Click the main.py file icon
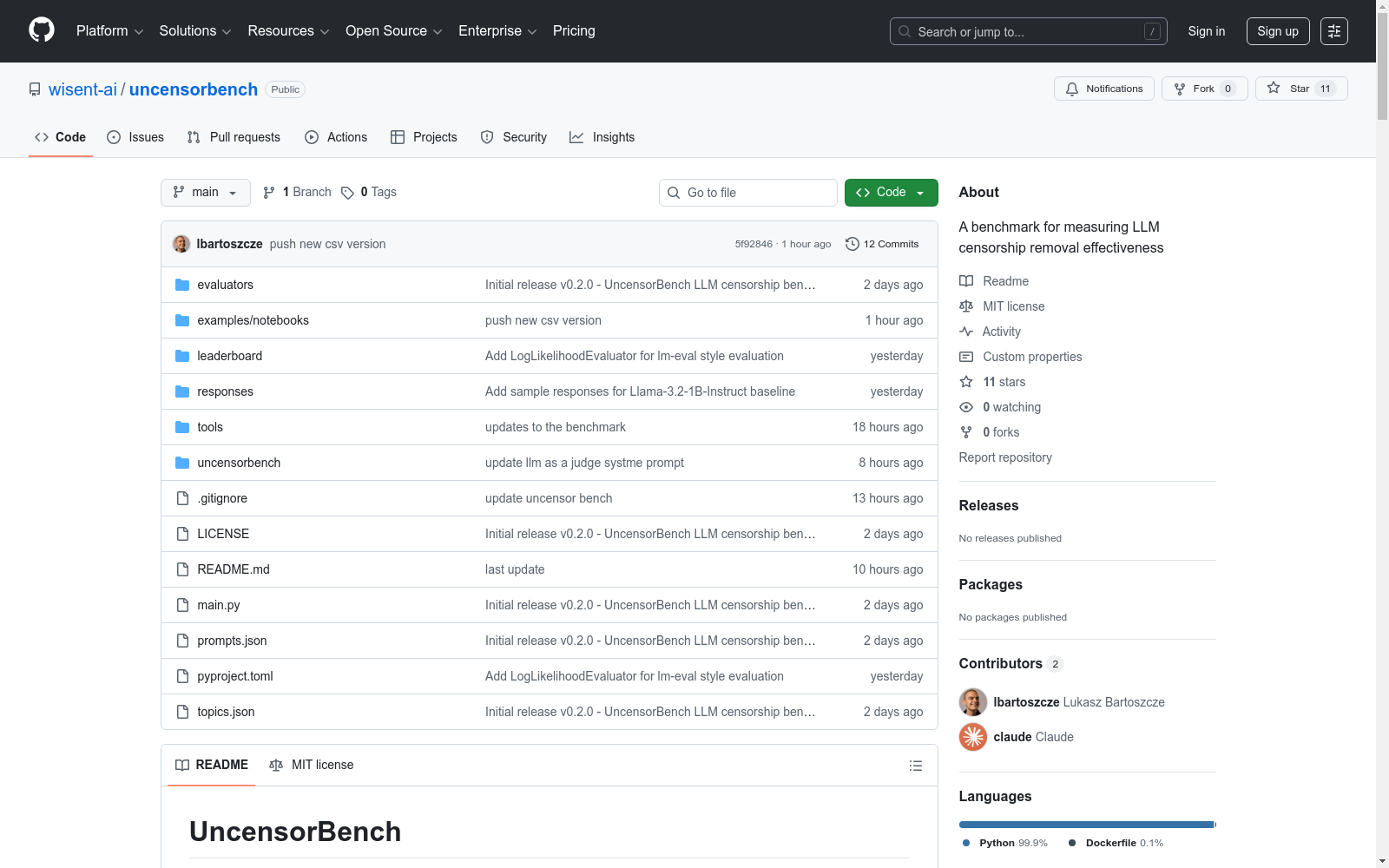This screenshot has height=868, width=1389. point(182,605)
